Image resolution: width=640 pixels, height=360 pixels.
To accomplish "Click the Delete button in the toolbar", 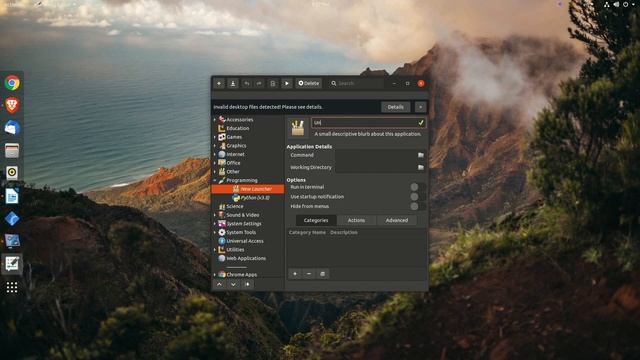I will [309, 83].
